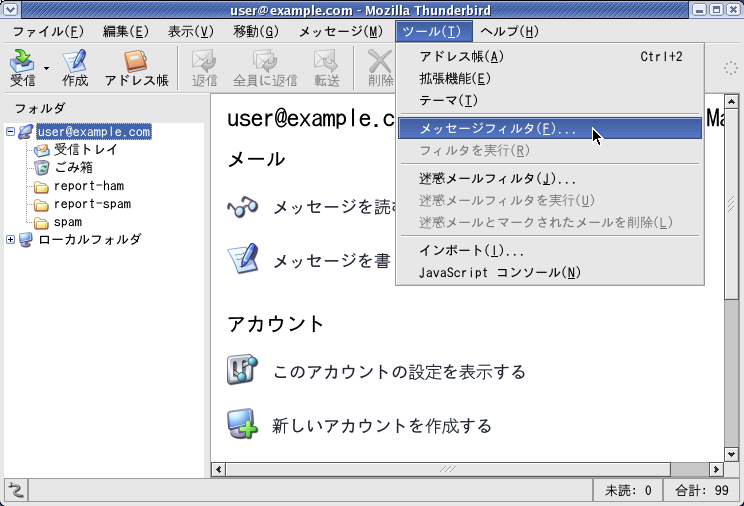Click the 削除 (Delete) toolbar icon
The image size is (744, 506).
point(381,68)
